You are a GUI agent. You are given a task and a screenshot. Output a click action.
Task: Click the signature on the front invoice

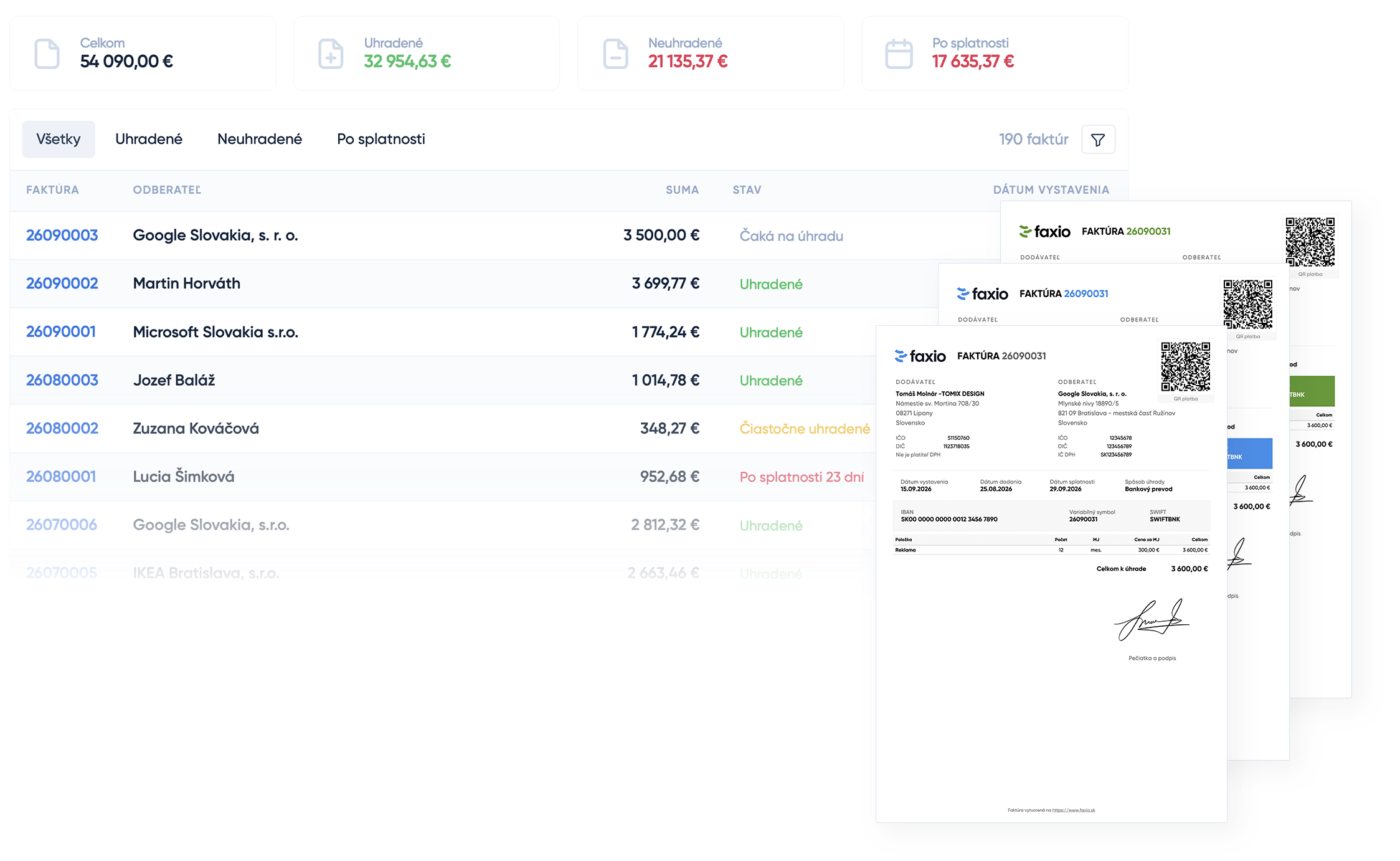1152,620
